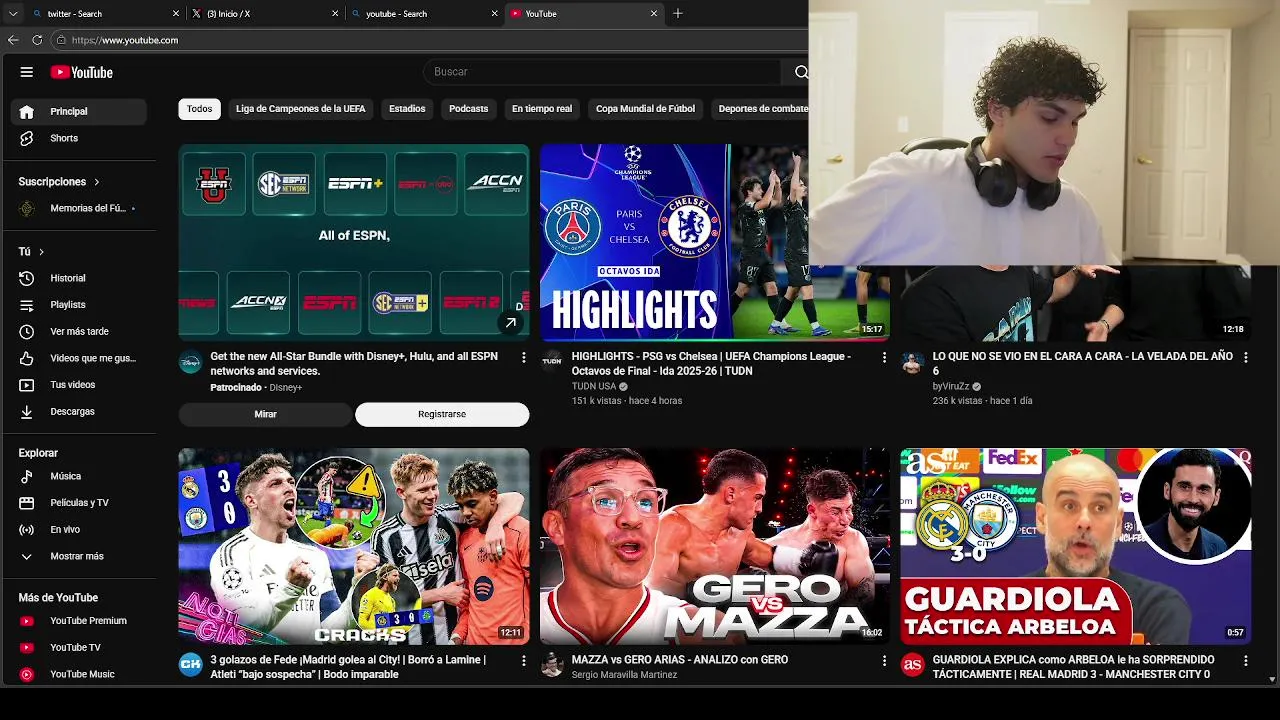Switch to the (3) Inicio / X tab
Screen dimensions: 1280x720
[x=264, y=13]
